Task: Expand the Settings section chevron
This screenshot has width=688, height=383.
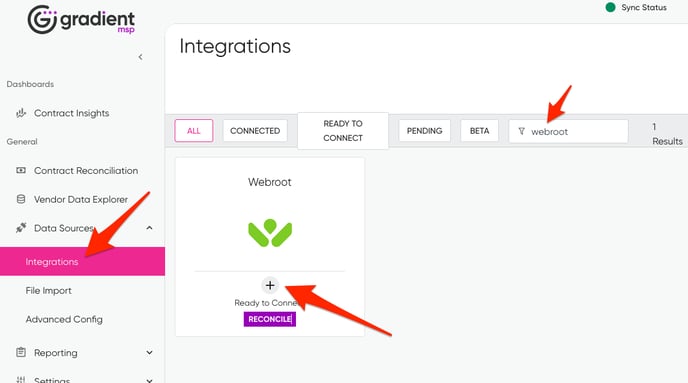Action: click(149, 380)
